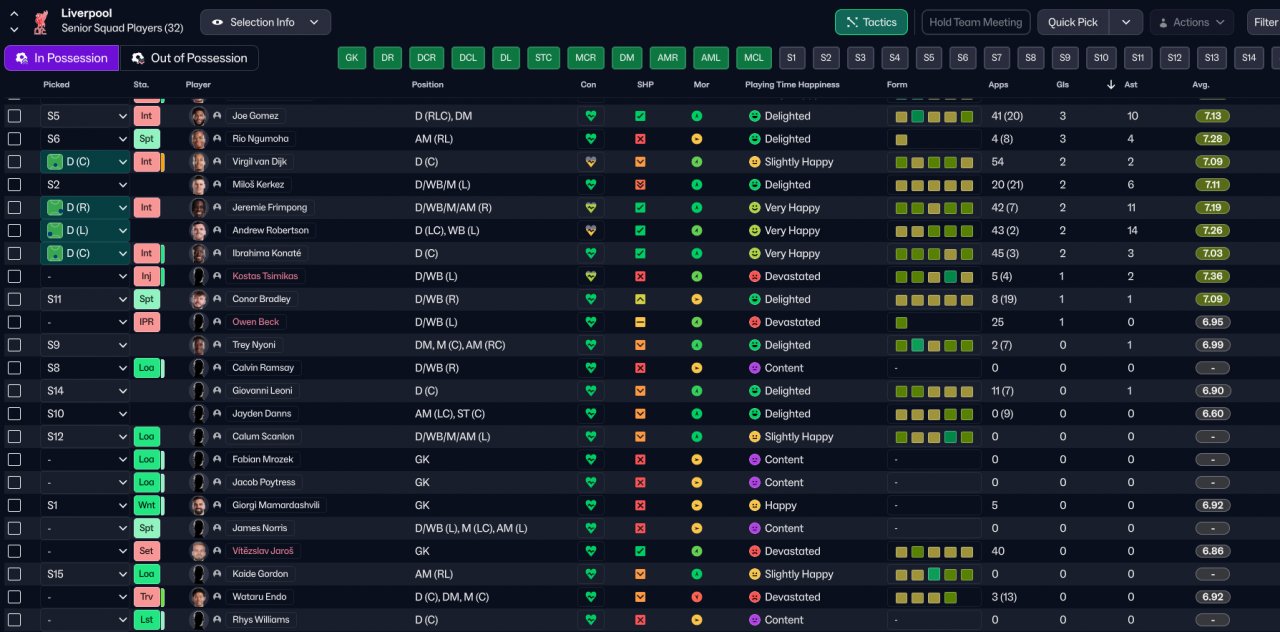The height and width of the screenshot is (632, 1280).
Task: Click the devastated face icon for Owen Beck
Action: pyautogui.click(x=755, y=322)
